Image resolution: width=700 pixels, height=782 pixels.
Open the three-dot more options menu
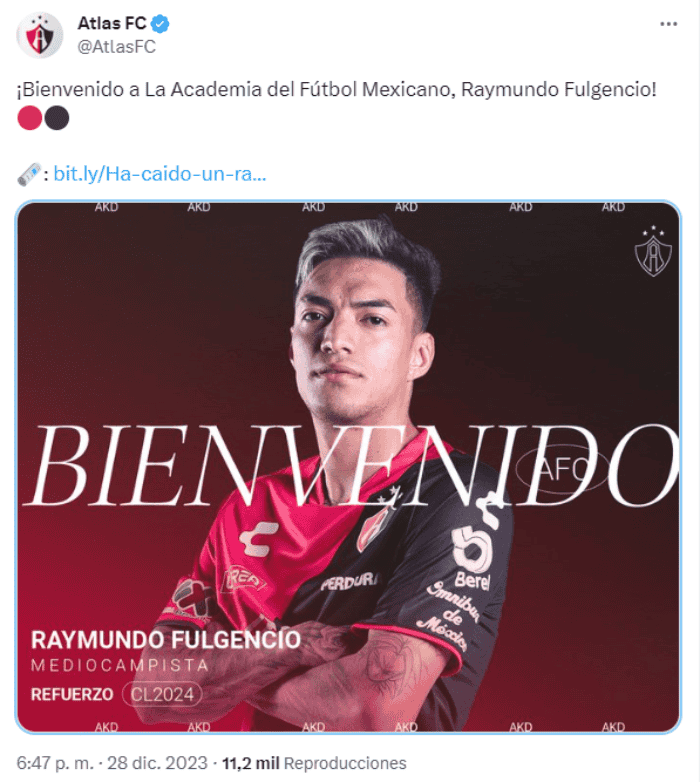[x=668, y=24]
